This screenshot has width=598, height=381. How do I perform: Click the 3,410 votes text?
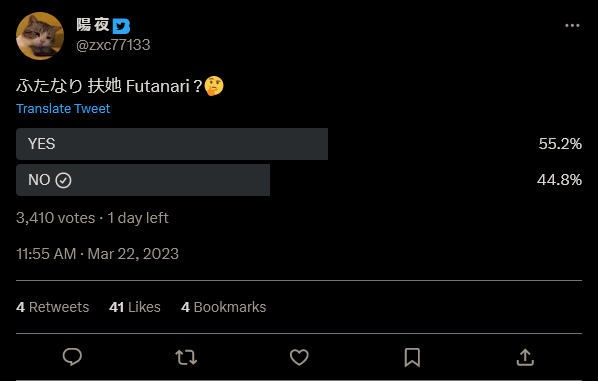coord(56,218)
